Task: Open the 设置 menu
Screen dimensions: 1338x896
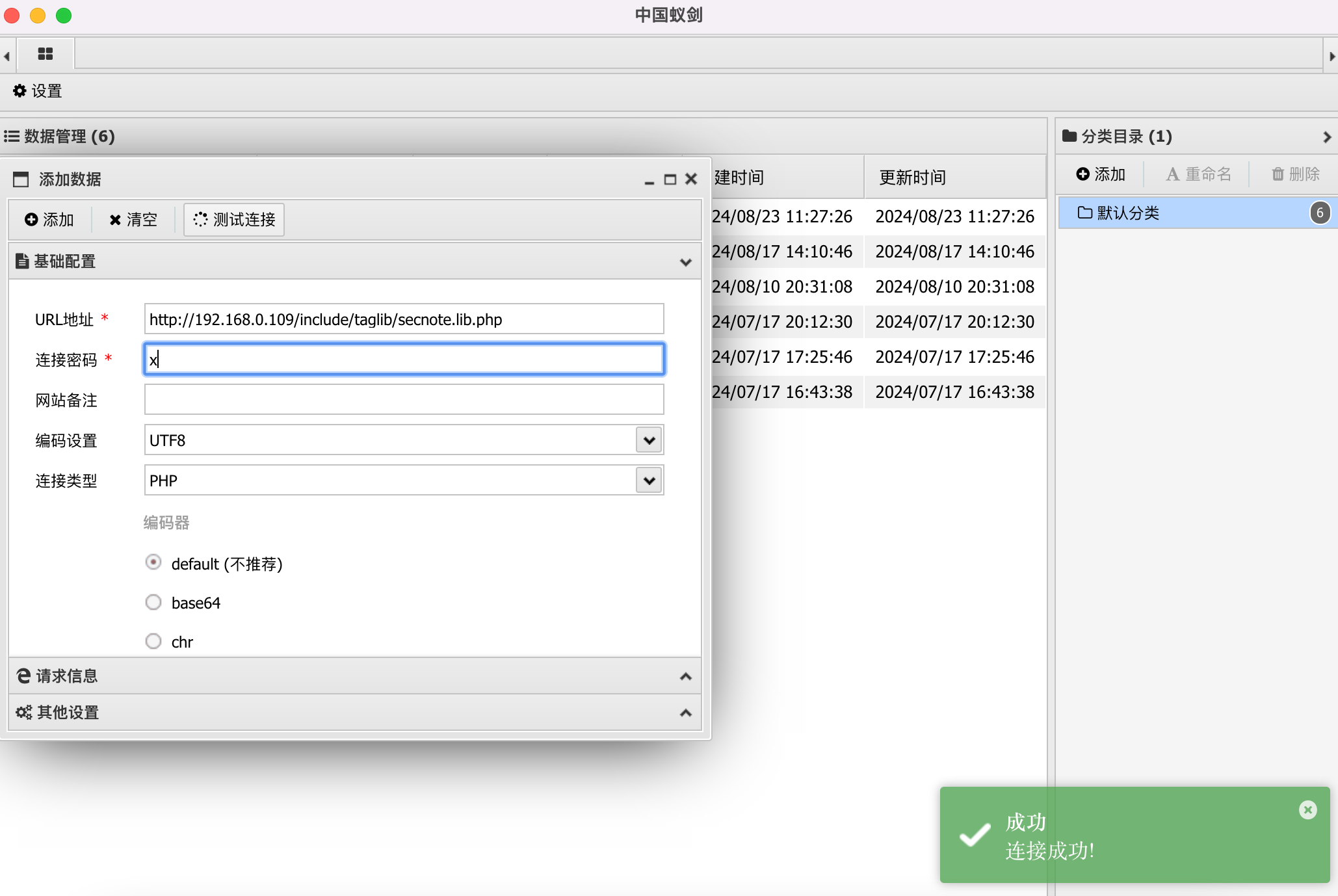Action: tap(36, 91)
